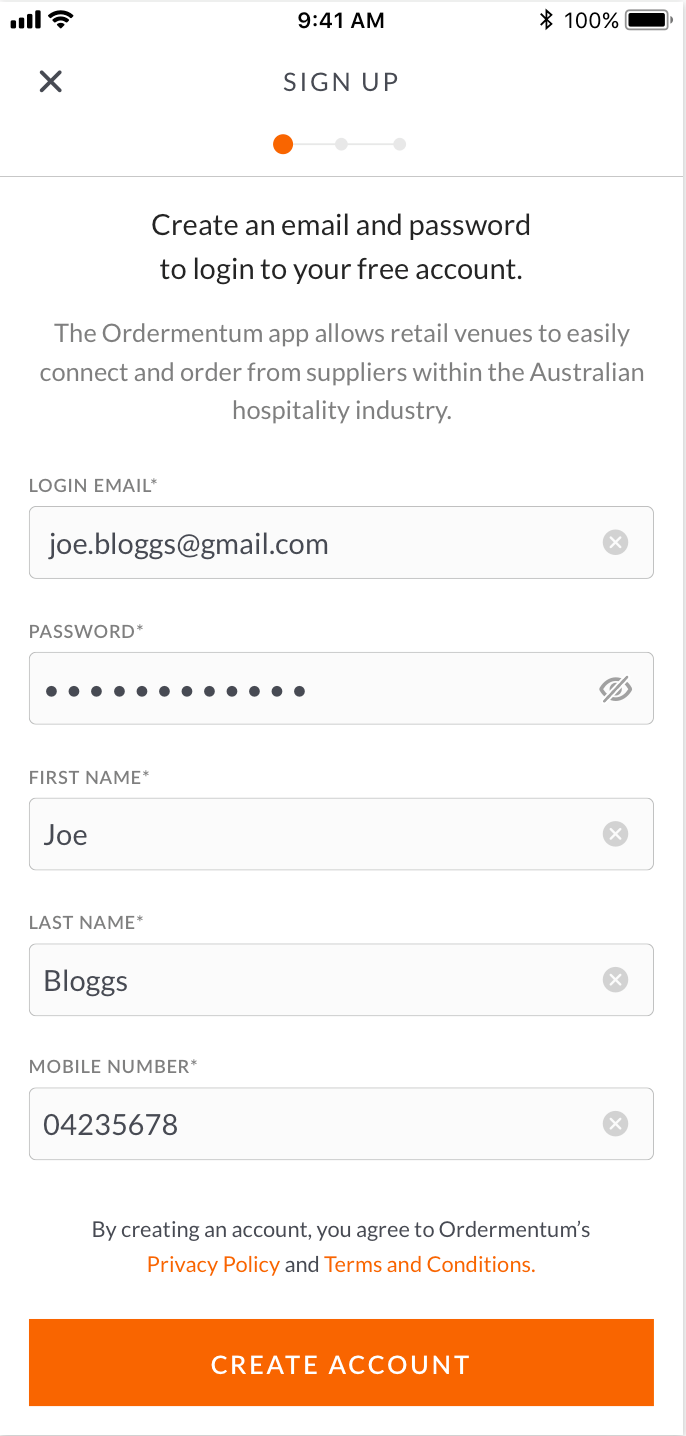Edit the first name field containing Joe

(310, 834)
